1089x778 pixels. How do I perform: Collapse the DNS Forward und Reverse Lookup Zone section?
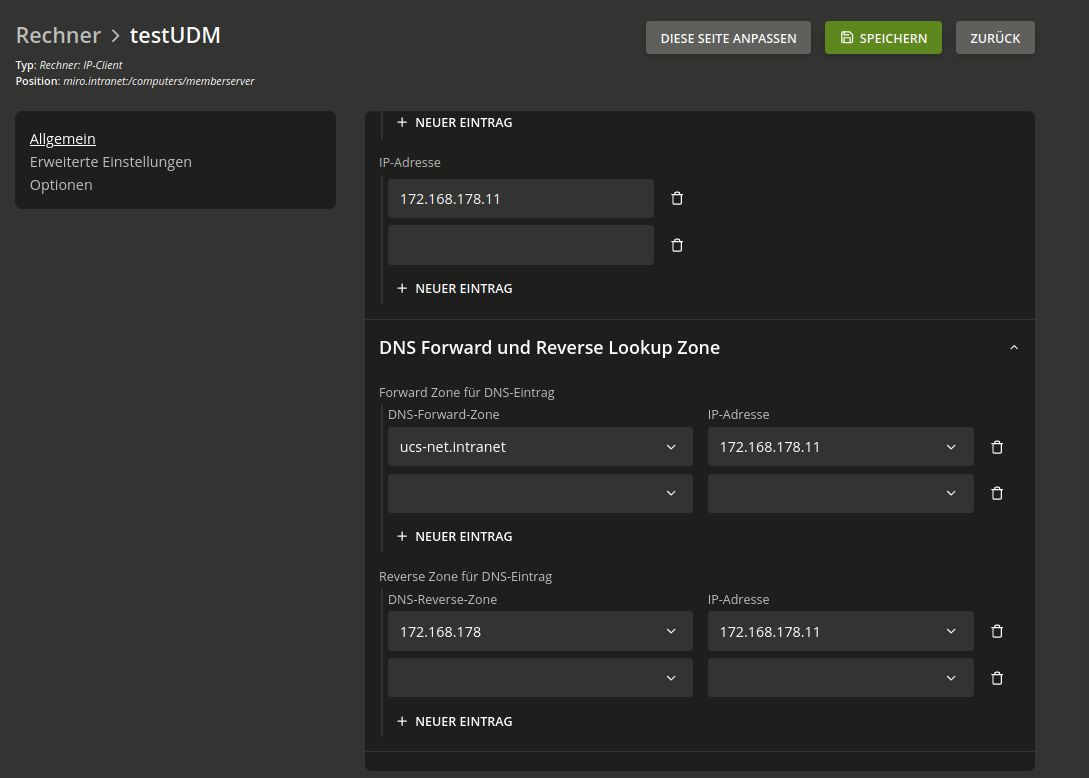pos(1013,348)
